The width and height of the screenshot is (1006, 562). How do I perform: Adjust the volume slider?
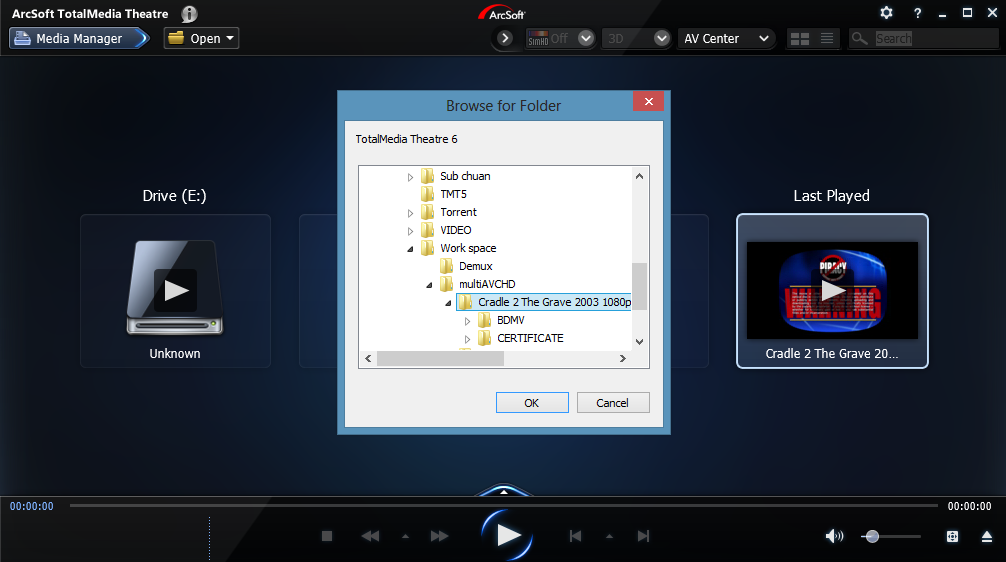(x=892, y=536)
